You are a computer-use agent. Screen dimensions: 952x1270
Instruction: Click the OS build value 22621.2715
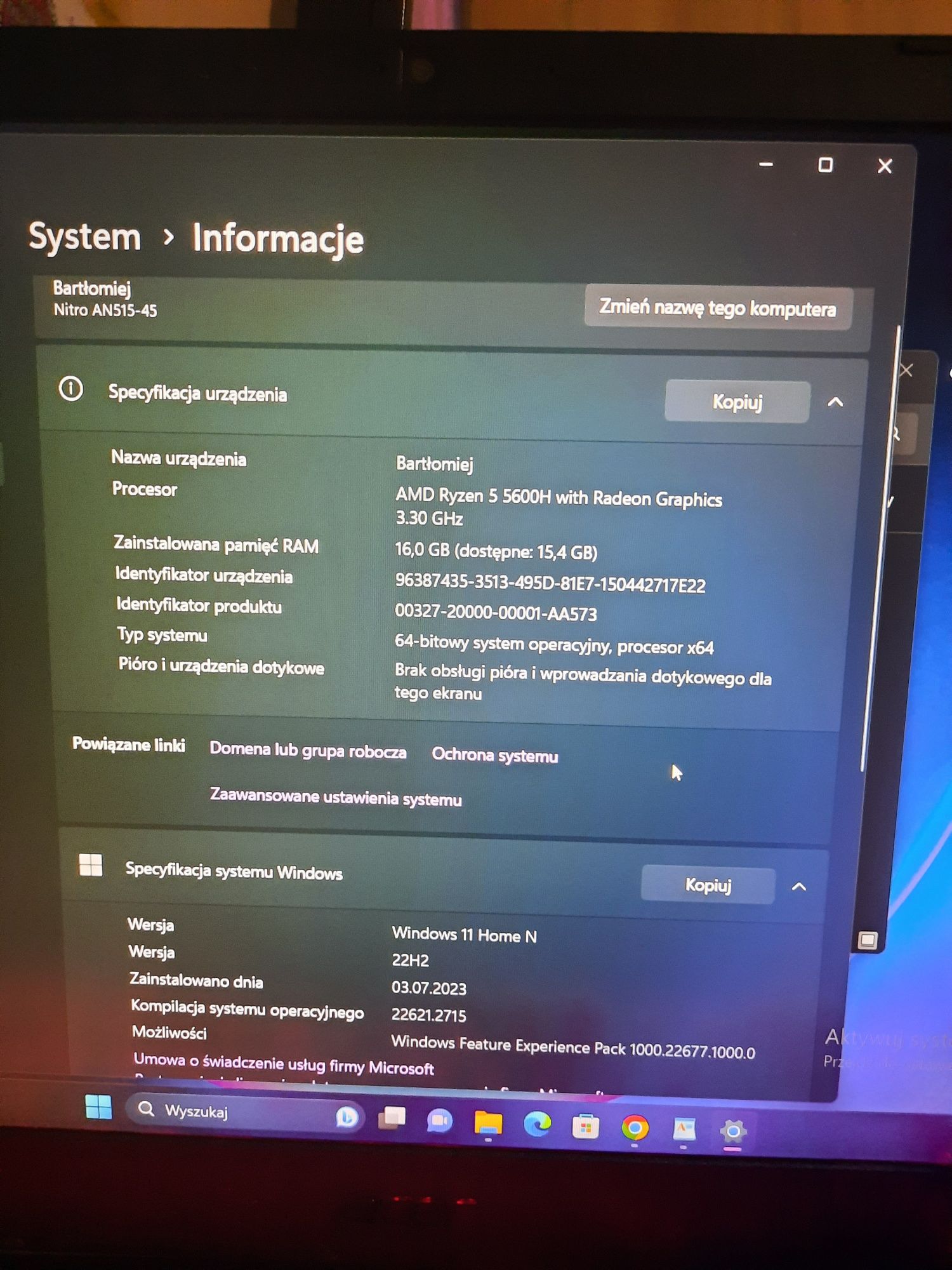pos(428,1015)
